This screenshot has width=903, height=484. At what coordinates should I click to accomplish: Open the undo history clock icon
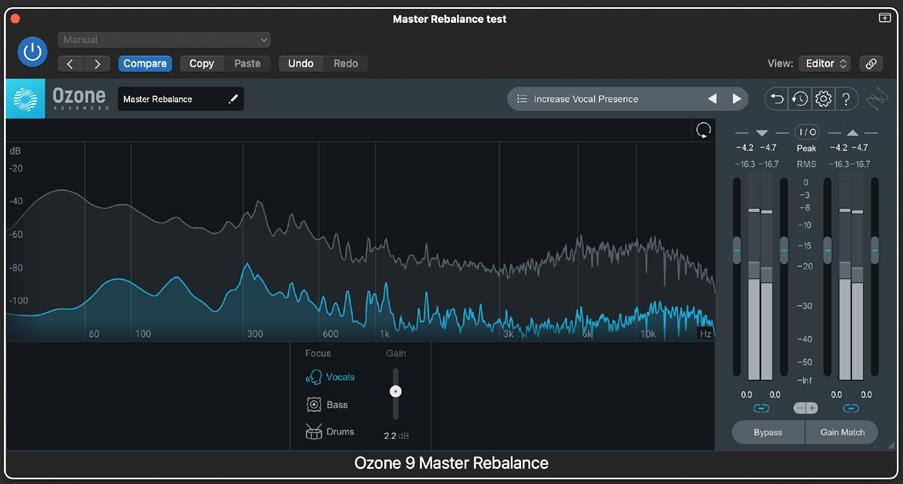[x=800, y=99]
